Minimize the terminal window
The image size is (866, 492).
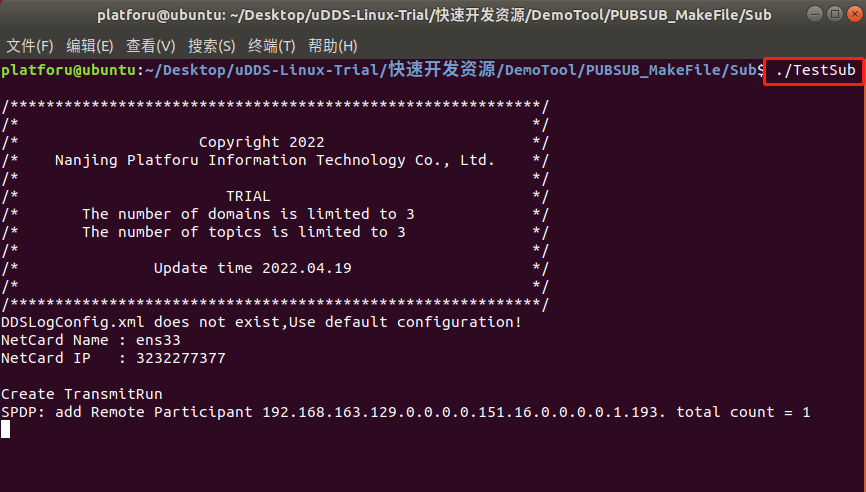pyautogui.click(x=815, y=14)
